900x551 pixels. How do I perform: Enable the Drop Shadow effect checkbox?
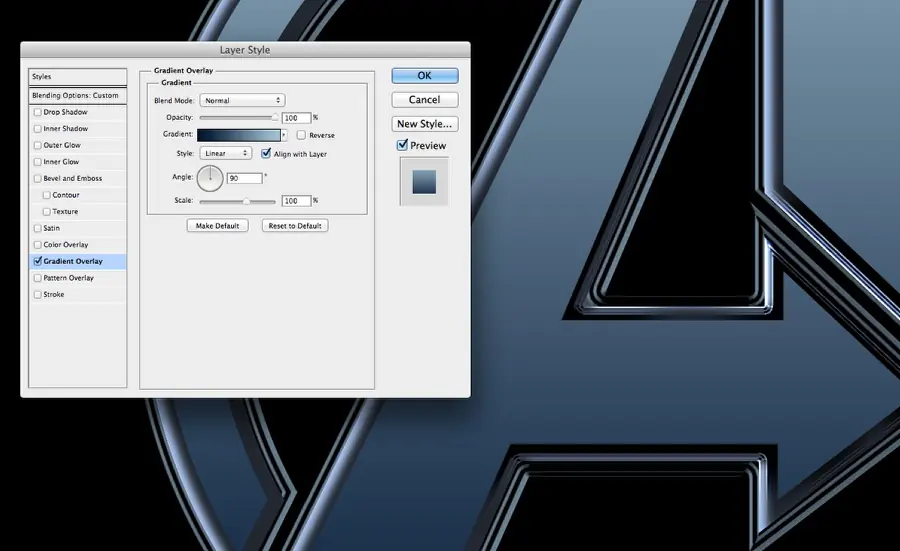click(38, 112)
